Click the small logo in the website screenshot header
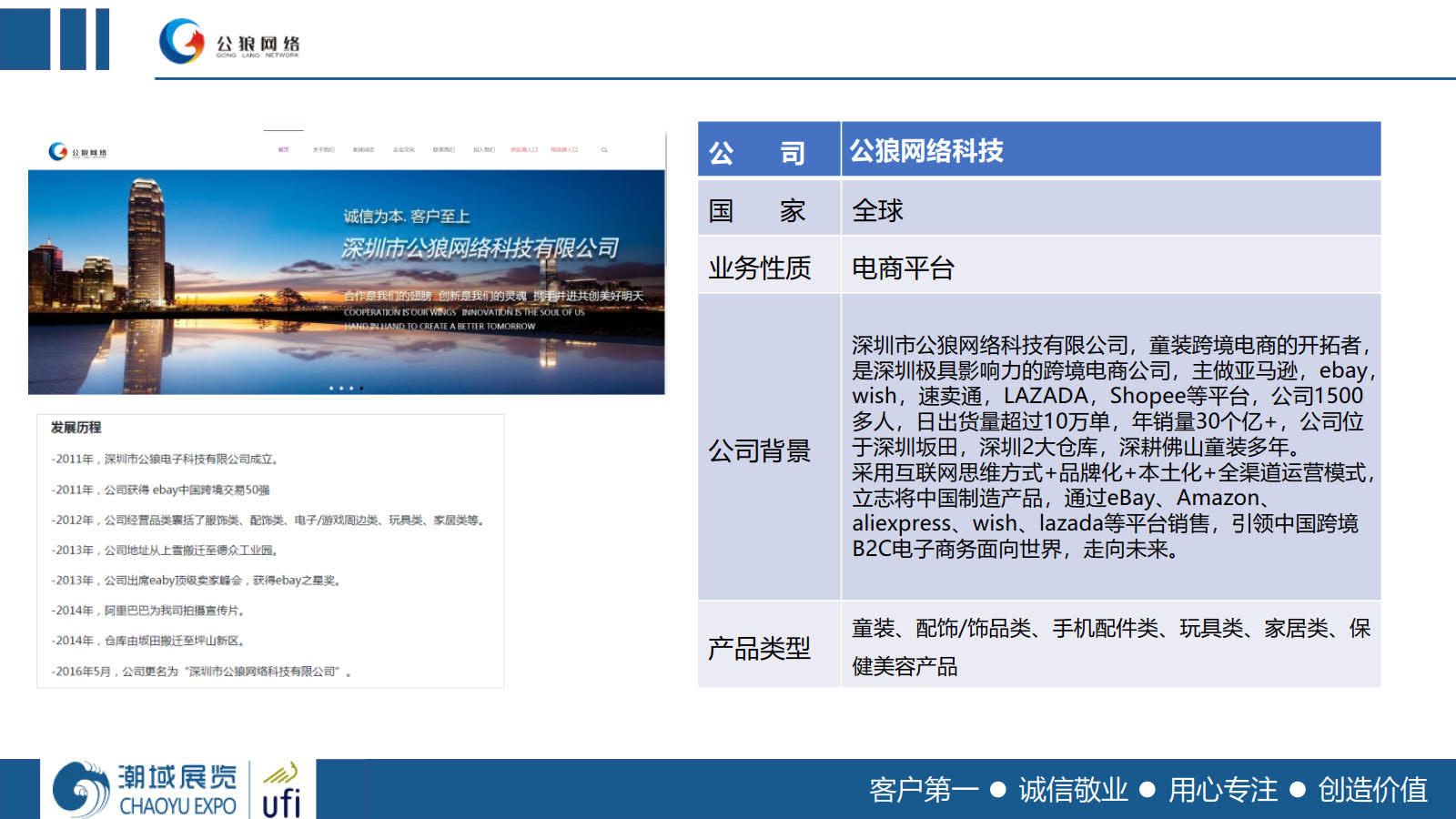 tap(78, 152)
